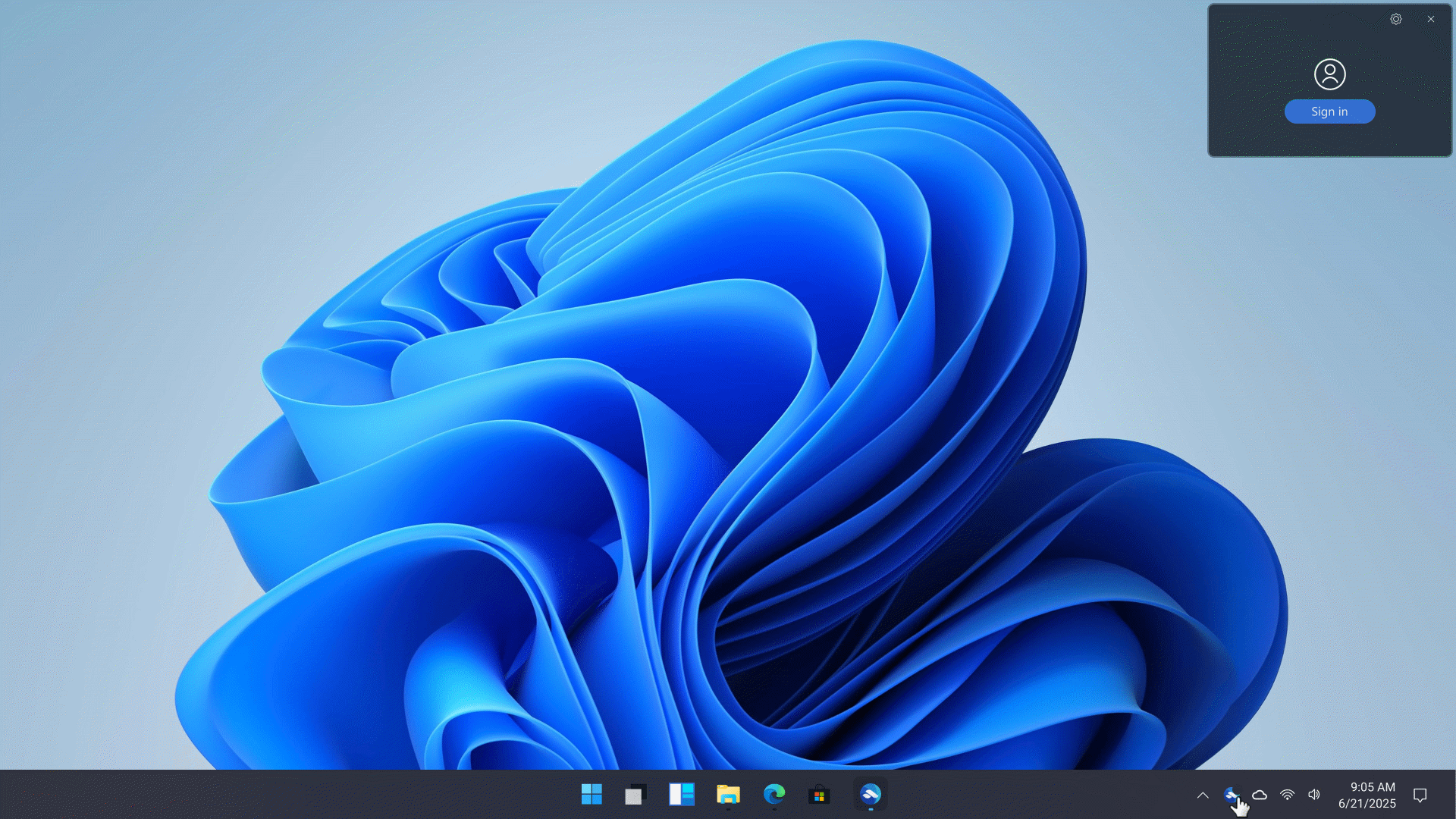This screenshot has height=819, width=1456.
Task: Click the running blue bird app icon
Action: (x=870, y=794)
